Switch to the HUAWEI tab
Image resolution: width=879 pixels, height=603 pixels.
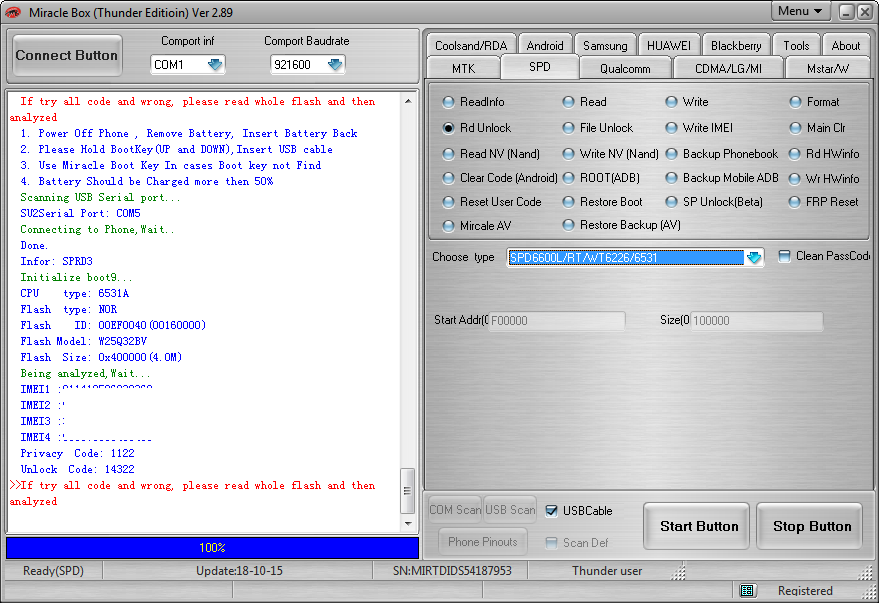click(669, 45)
